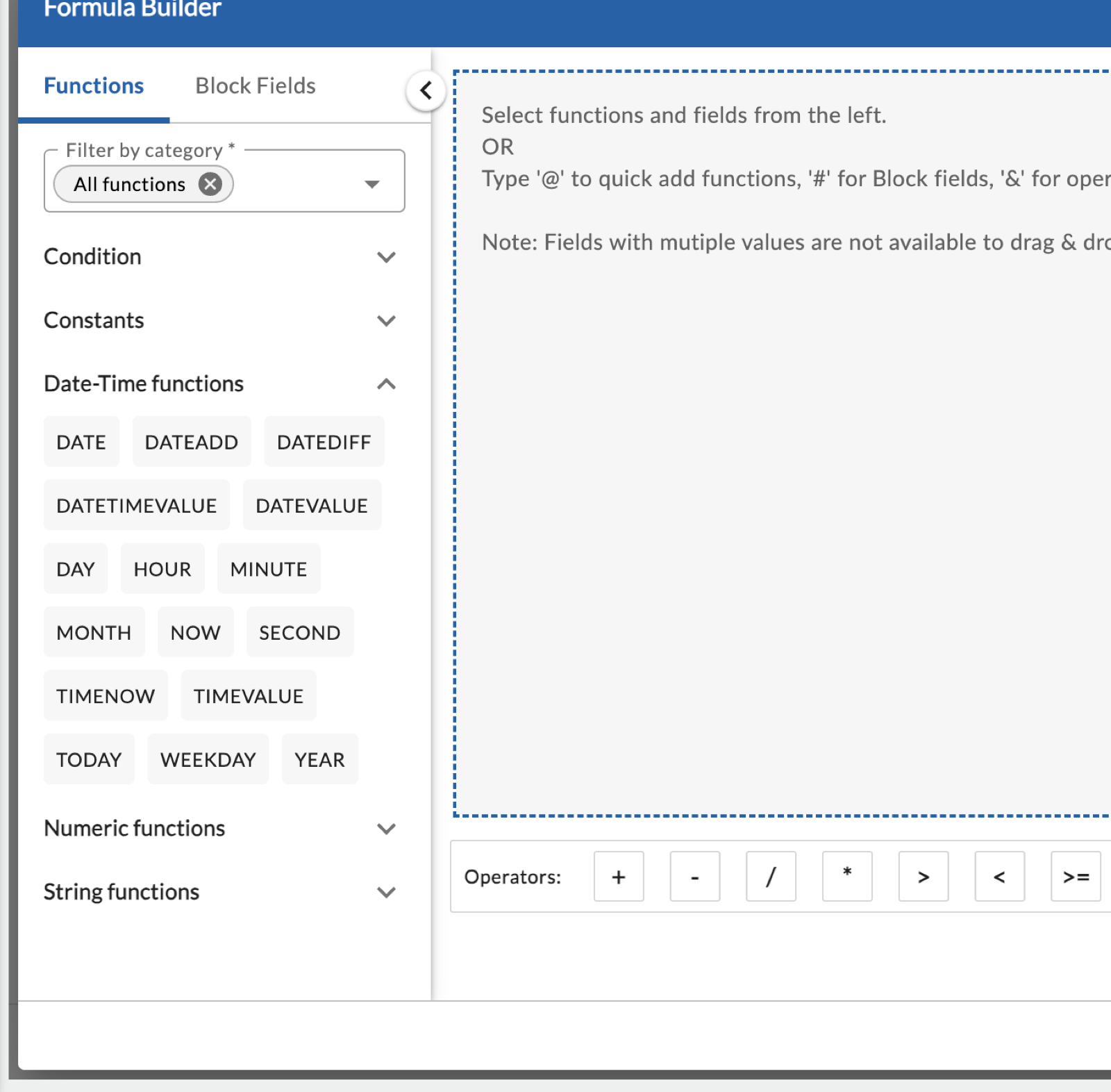This screenshot has width=1111, height=1092.
Task: Choose the DATETIMEVALUE function
Action: pos(137,506)
